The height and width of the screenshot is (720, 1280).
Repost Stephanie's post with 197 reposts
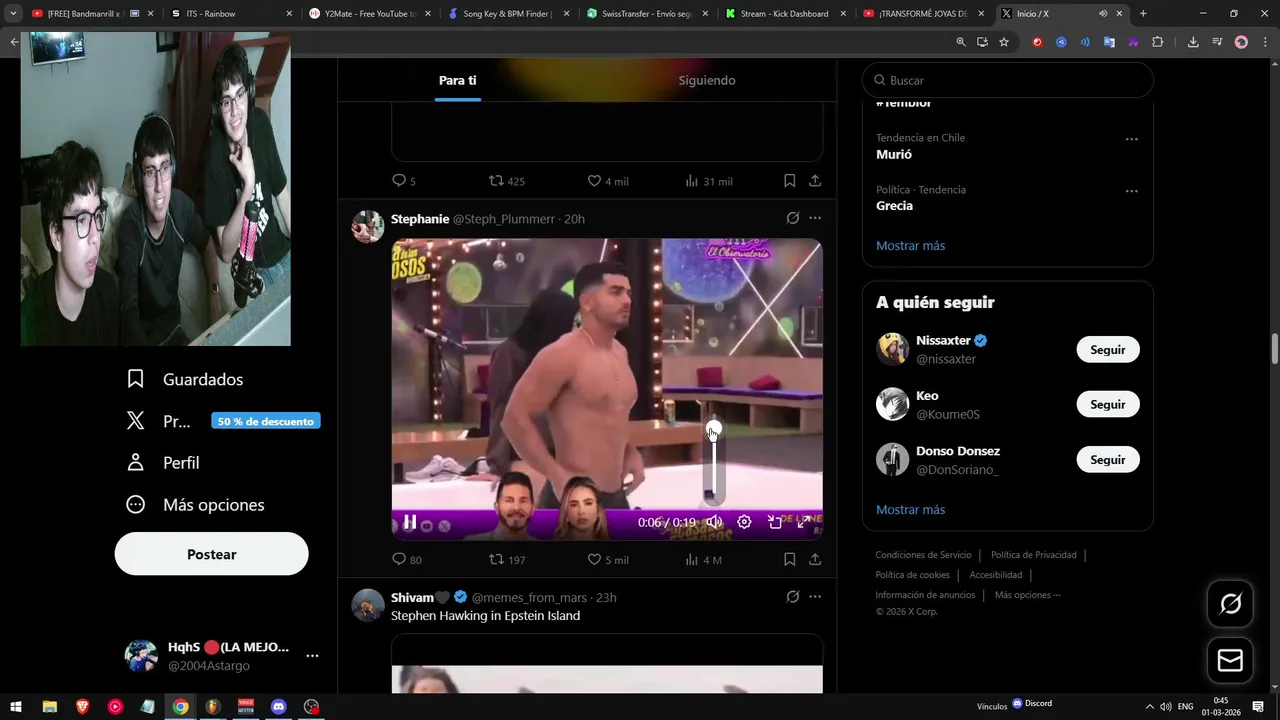pyautogui.click(x=506, y=560)
